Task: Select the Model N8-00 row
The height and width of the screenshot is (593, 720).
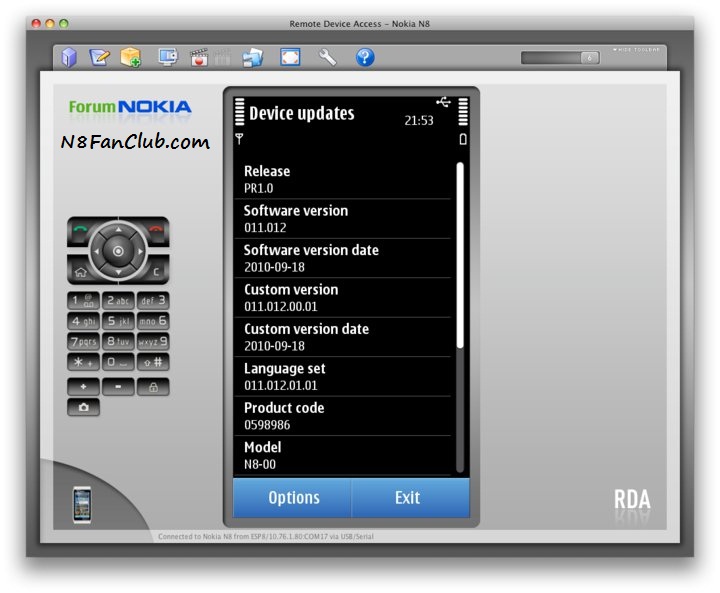Action: (343, 456)
